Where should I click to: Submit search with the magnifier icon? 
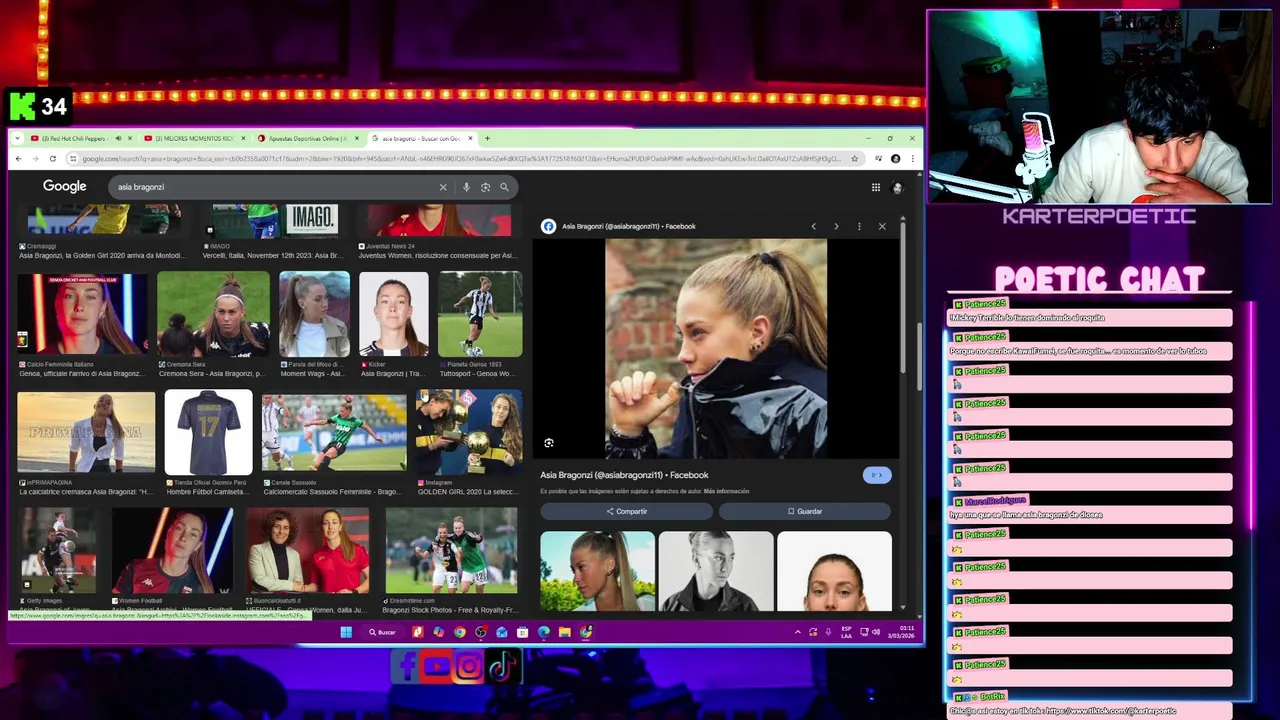click(x=504, y=187)
